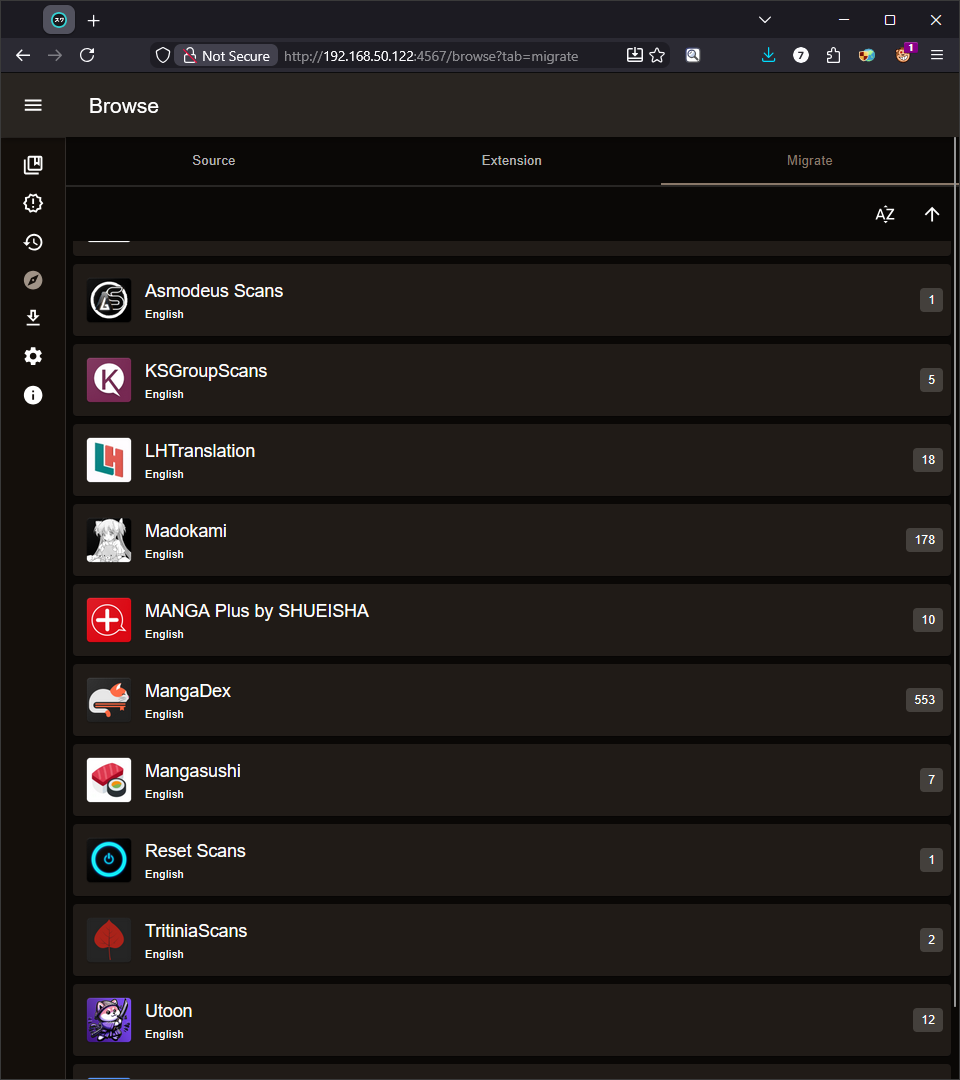Click the 10 count badge for MANGA Plus
Screen dimensions: 960x1080
(928, 620)
